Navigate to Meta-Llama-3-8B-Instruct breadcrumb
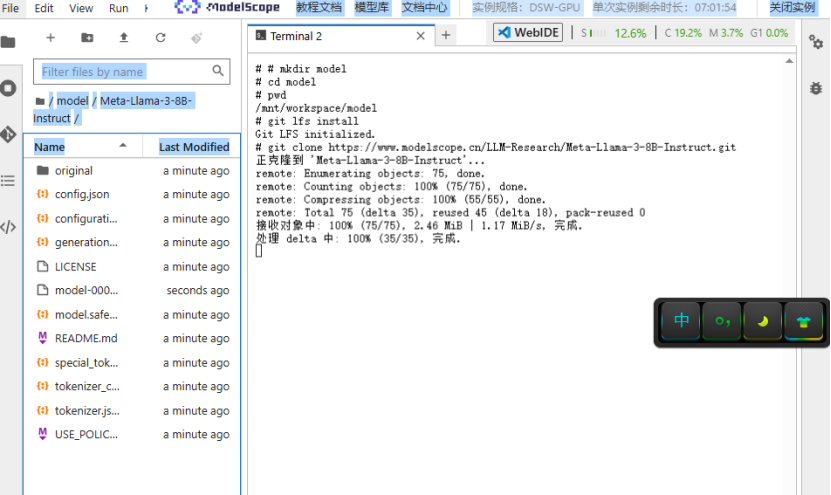Image resolution: width=831 pixels, height=495 pixels. pyautogui.click(x=113, y=109)
